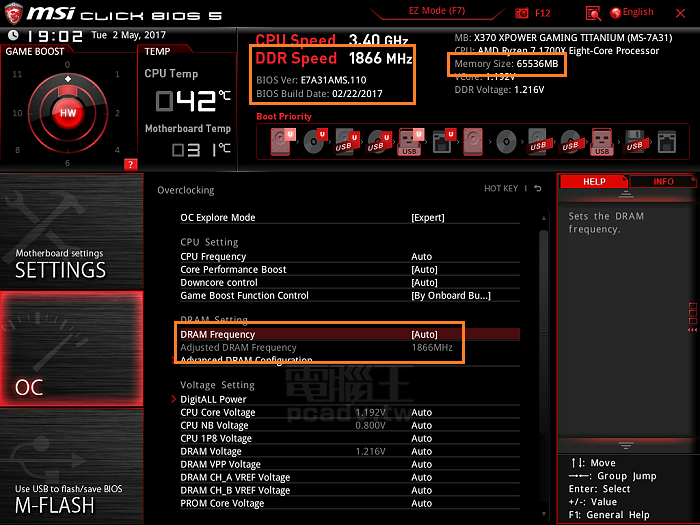Click the clock icon beside the time

(13, 35)
